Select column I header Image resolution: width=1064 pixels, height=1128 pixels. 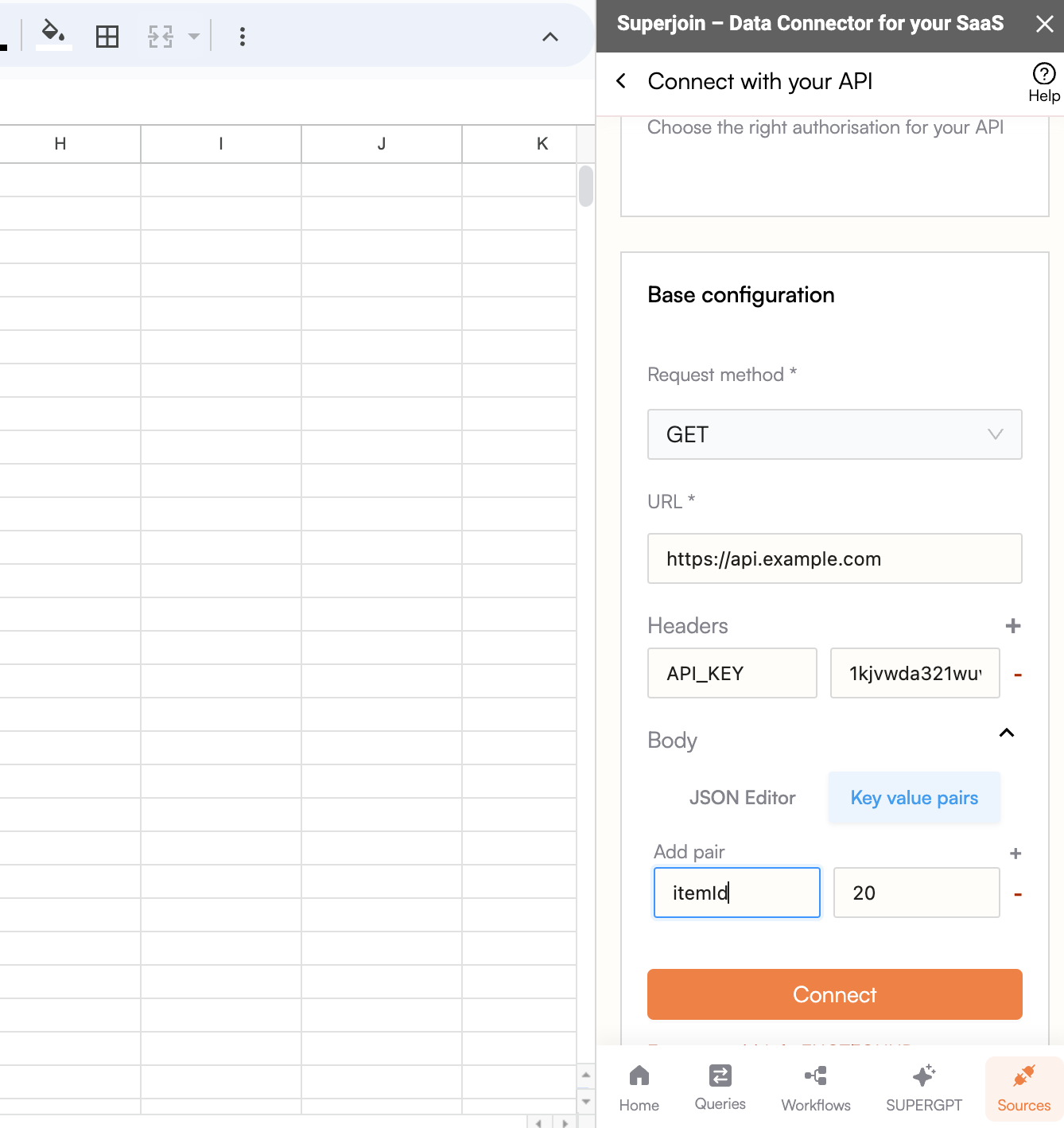click(x=221, y=144)
